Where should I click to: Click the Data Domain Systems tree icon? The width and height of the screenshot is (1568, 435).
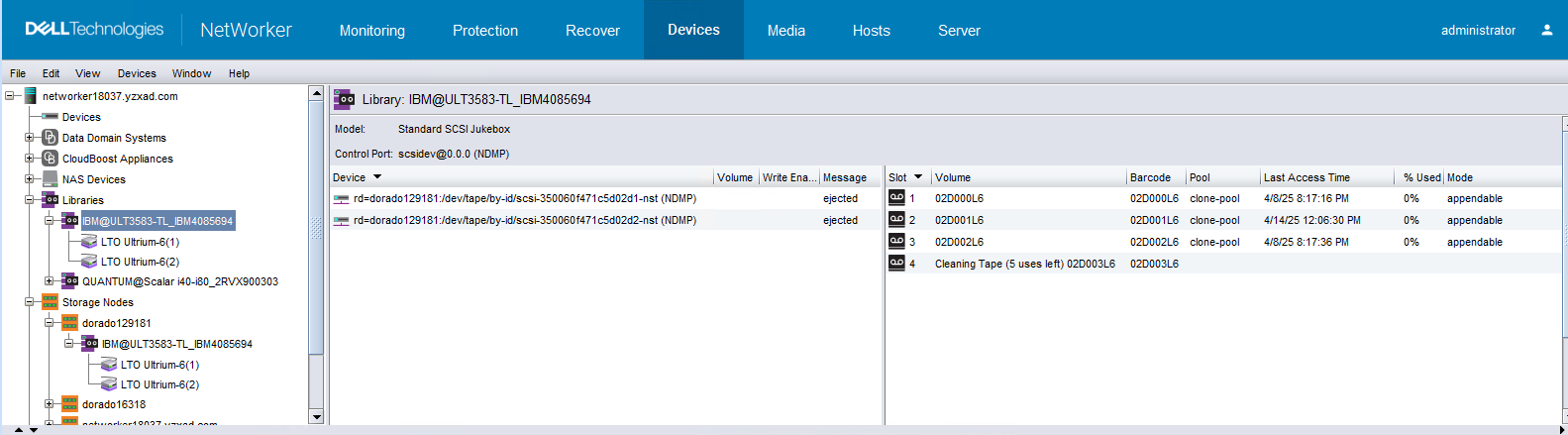click(51, 138)
